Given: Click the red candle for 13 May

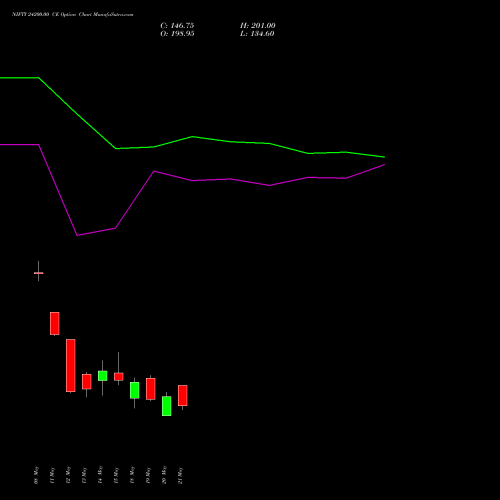Looking at the screenshot, I should 87,382.
